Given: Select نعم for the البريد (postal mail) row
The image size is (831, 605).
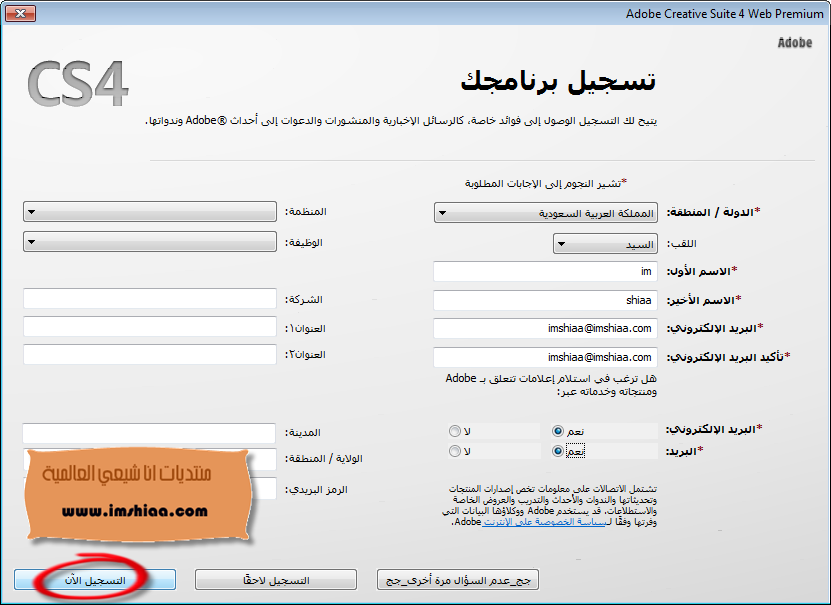Looking at the screenshot, I should [558, 451].
